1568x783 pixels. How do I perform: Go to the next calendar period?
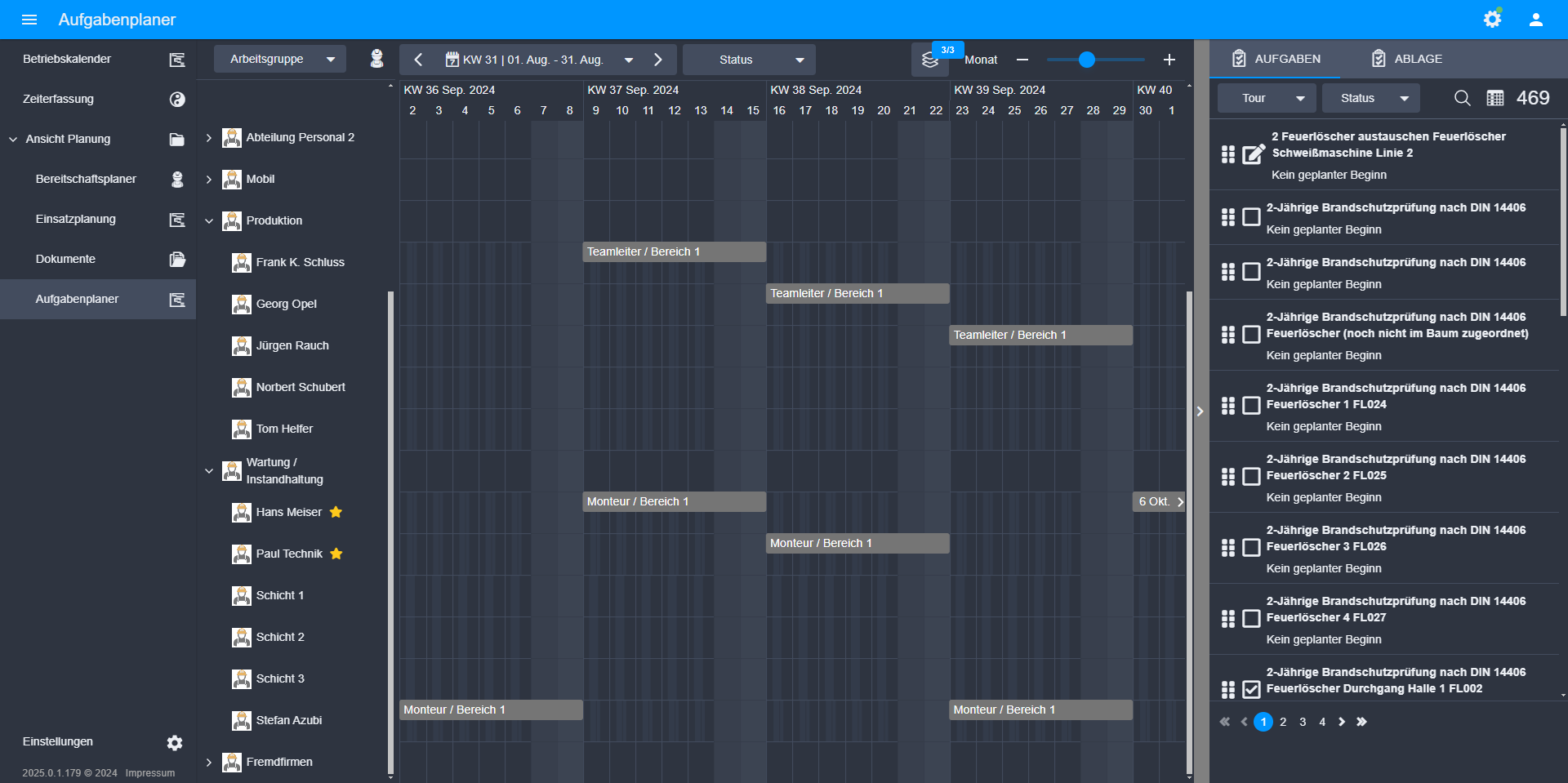click(658, 60)
